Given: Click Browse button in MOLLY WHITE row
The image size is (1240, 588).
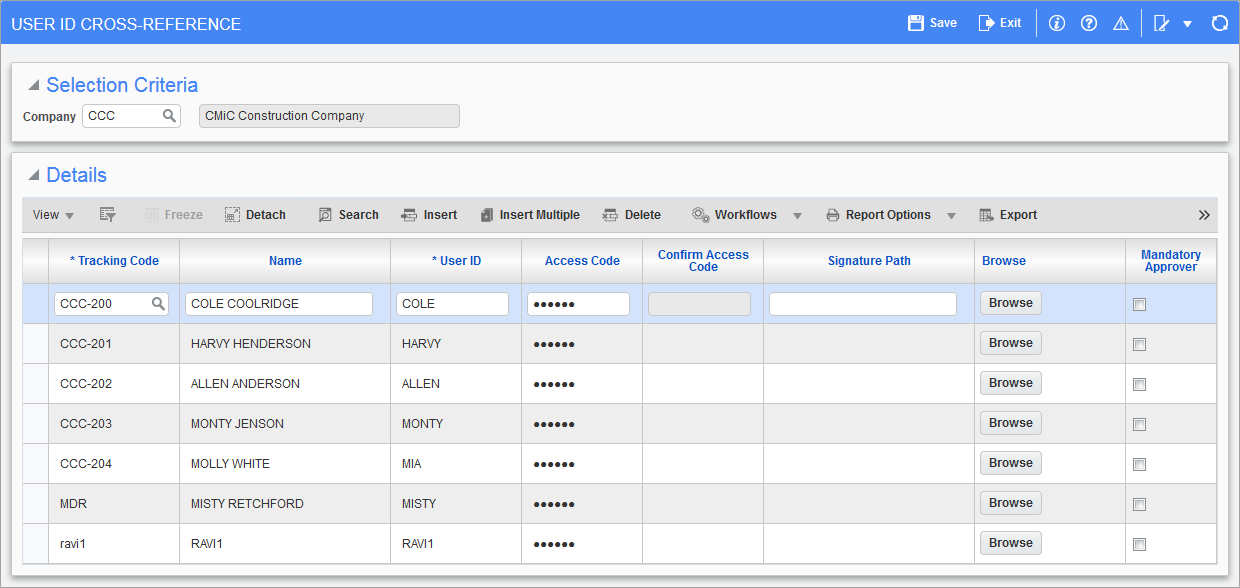Looking at the screenshot, I should [x=1011, y=463].
